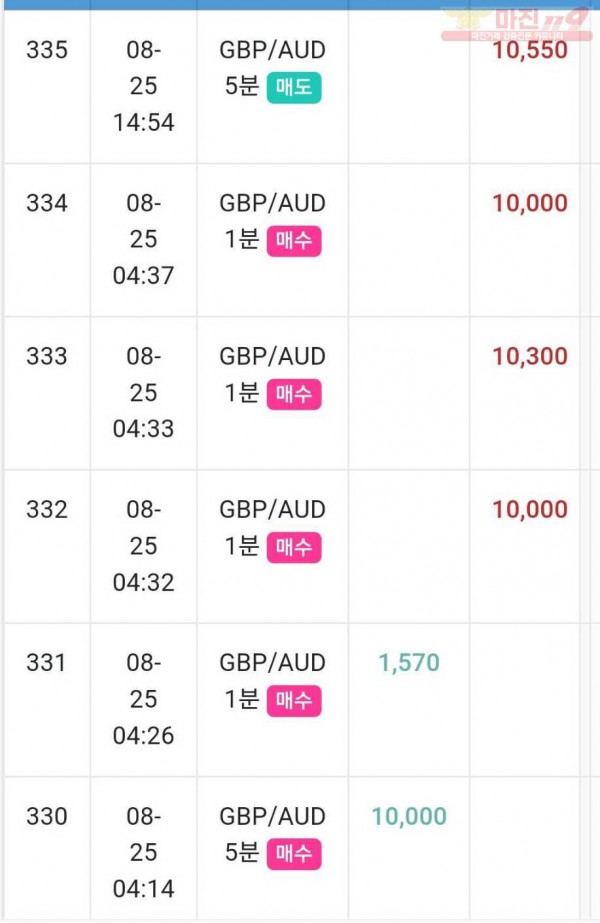Click the red 10,000 amount in row 334

[530, 203]
